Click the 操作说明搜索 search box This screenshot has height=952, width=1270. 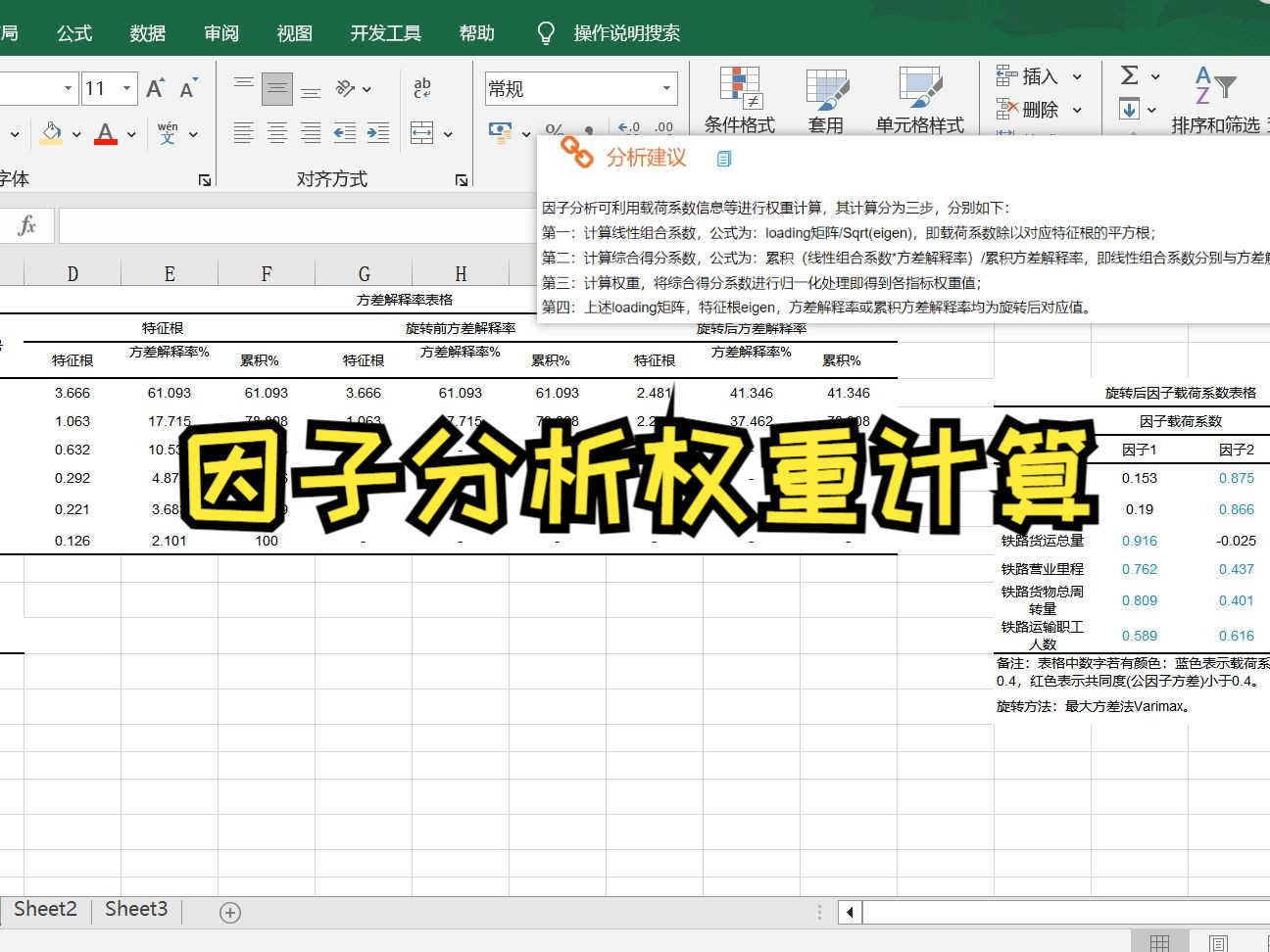point(627,33)
